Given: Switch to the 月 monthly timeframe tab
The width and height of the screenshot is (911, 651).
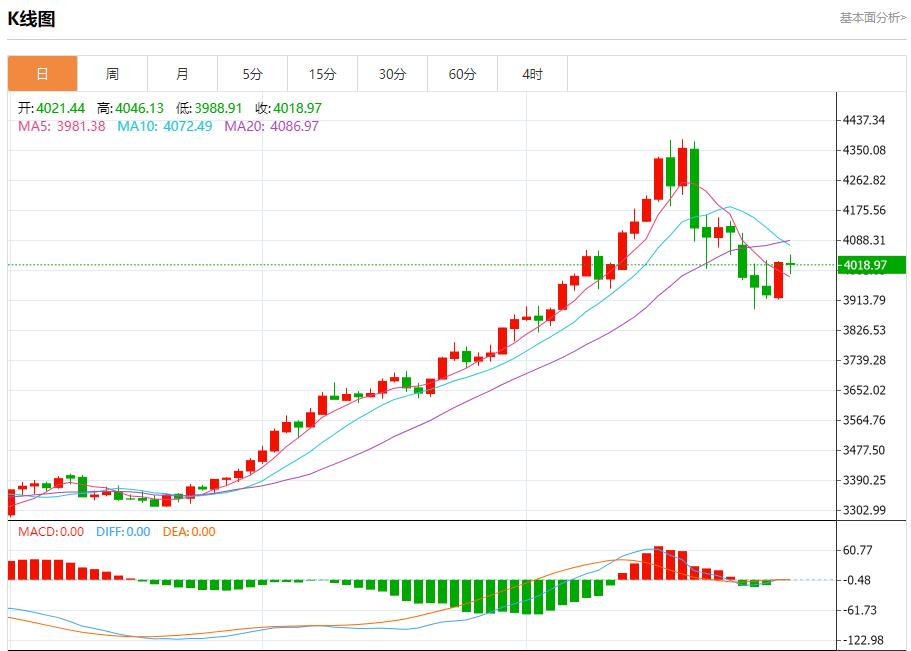Looking at the screenshot, I should point(183,73).
